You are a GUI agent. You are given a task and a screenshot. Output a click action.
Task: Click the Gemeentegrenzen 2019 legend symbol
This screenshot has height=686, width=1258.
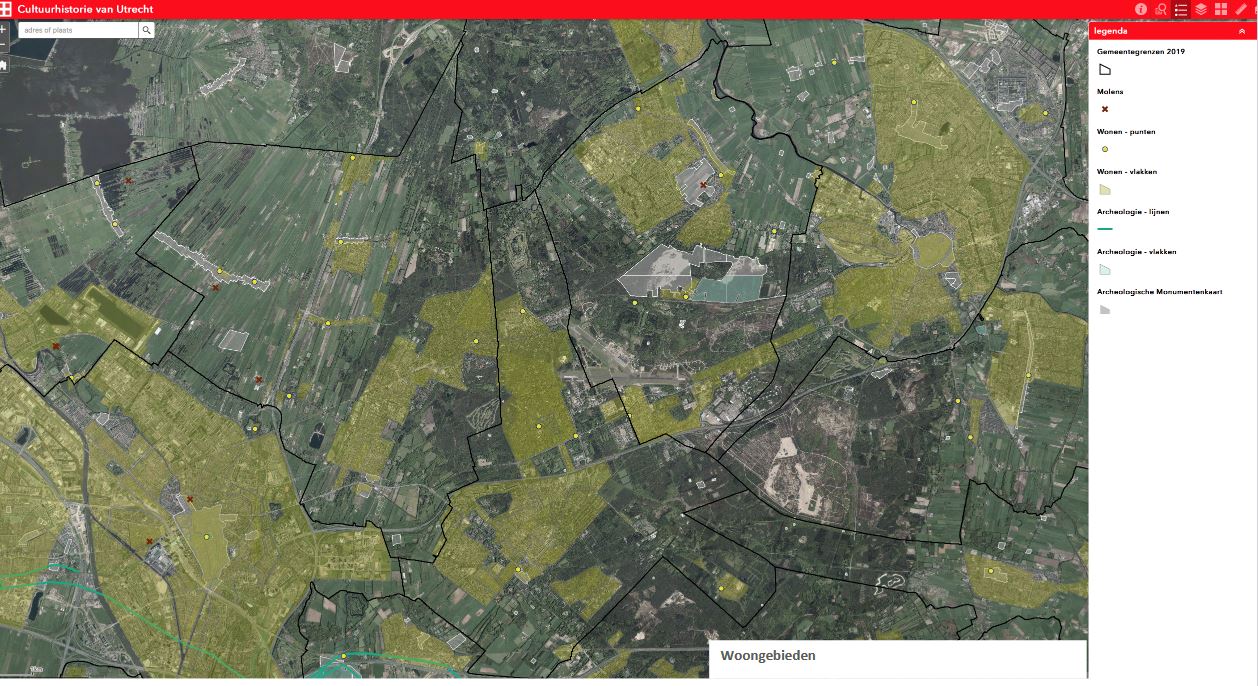(1105, 70)
